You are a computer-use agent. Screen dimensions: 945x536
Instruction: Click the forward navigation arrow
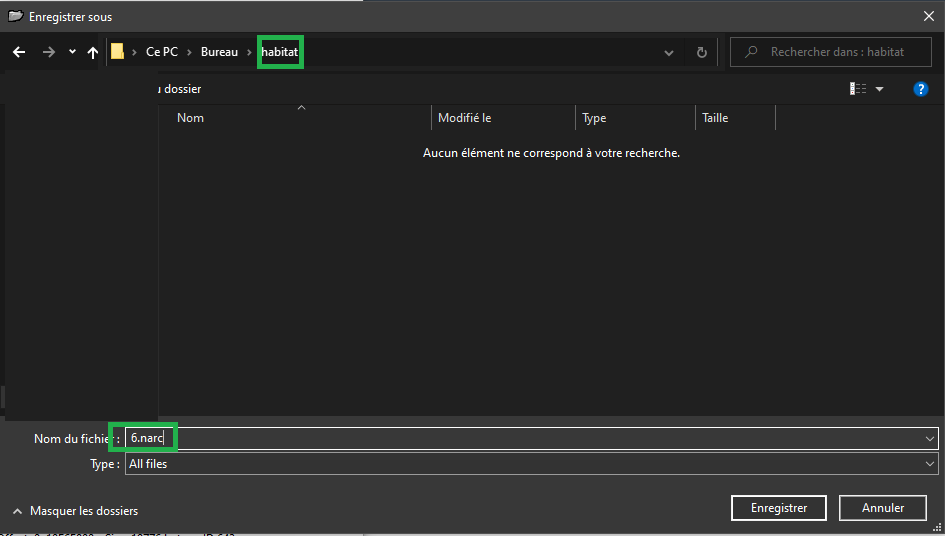[48, 52]
